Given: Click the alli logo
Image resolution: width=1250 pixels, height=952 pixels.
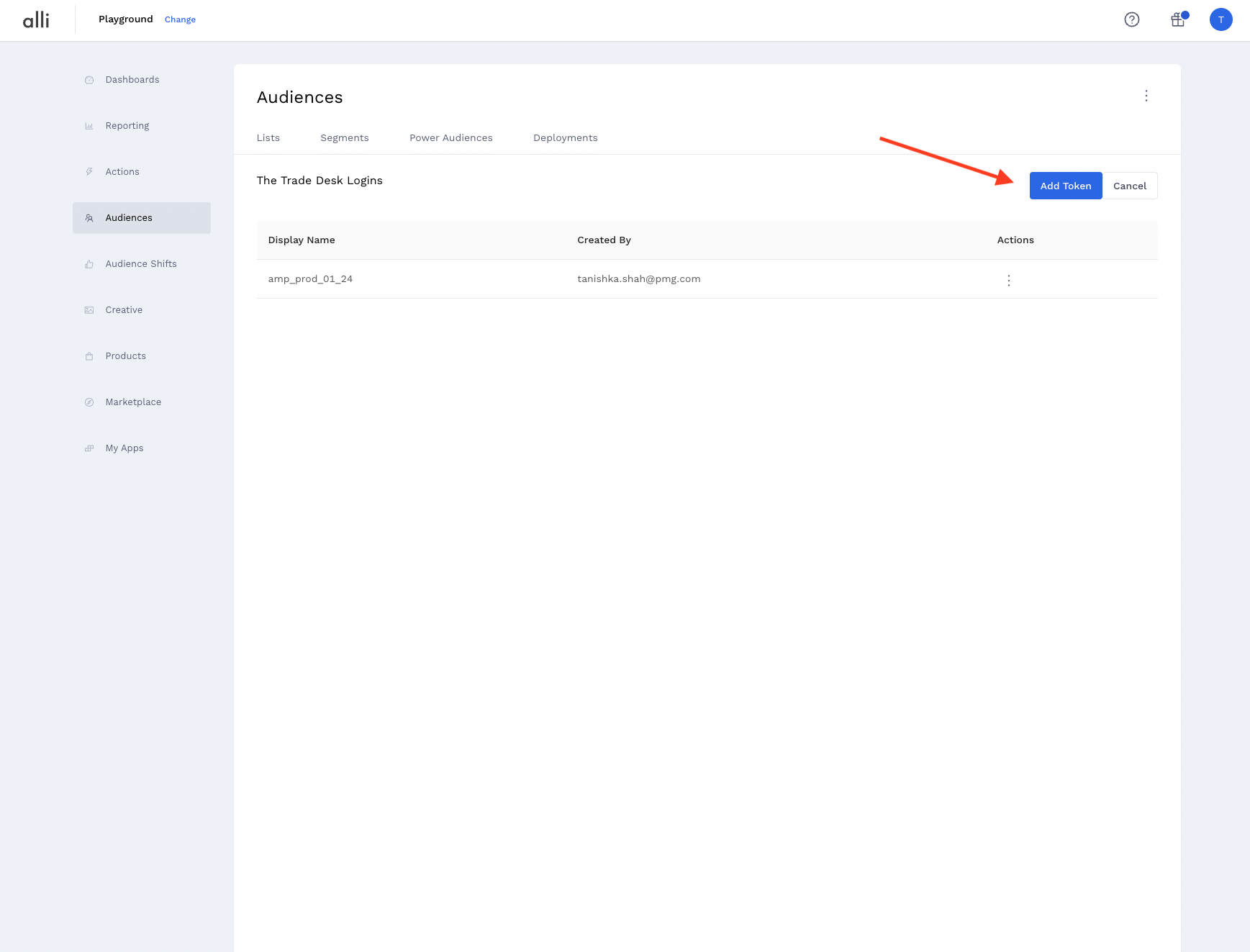Looking at the screenshot, I should (x=36, y=19).
